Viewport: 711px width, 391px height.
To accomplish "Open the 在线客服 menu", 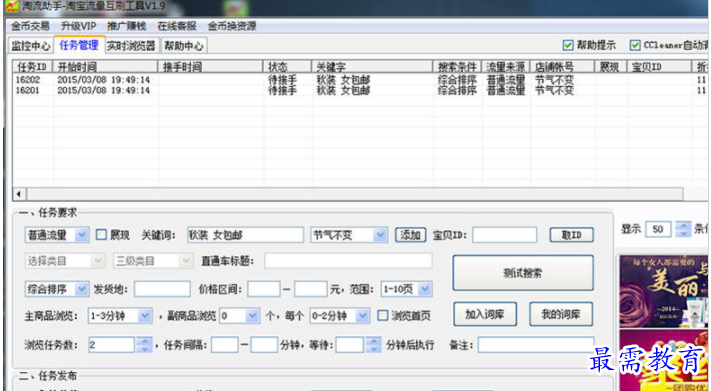I will point(177,26).
